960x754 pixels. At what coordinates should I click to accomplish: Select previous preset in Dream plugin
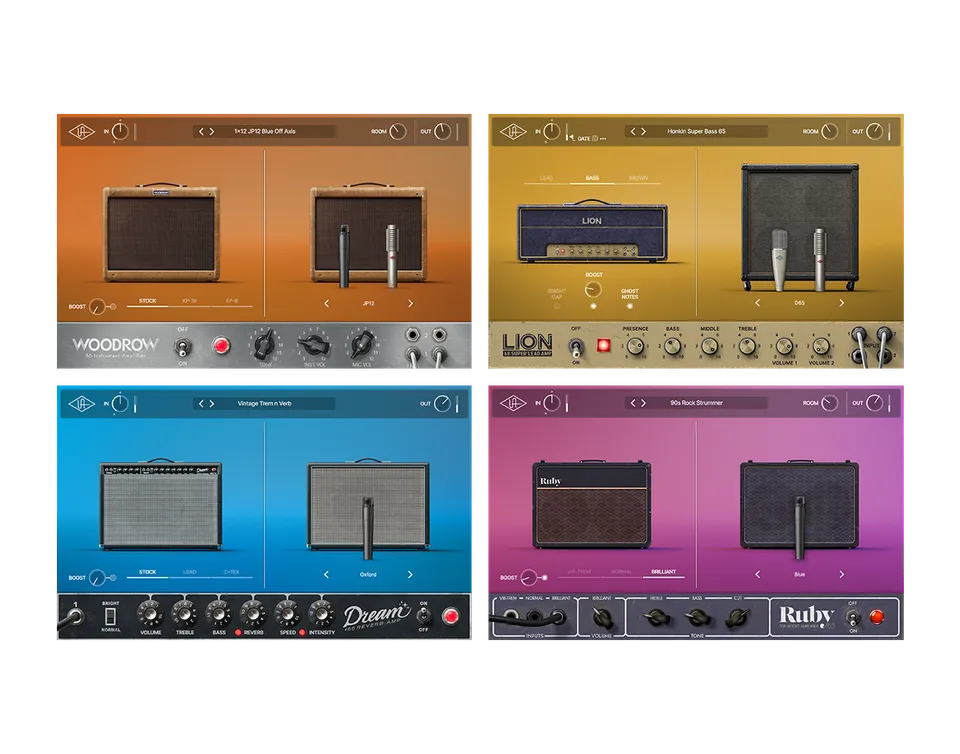(201, 403)
